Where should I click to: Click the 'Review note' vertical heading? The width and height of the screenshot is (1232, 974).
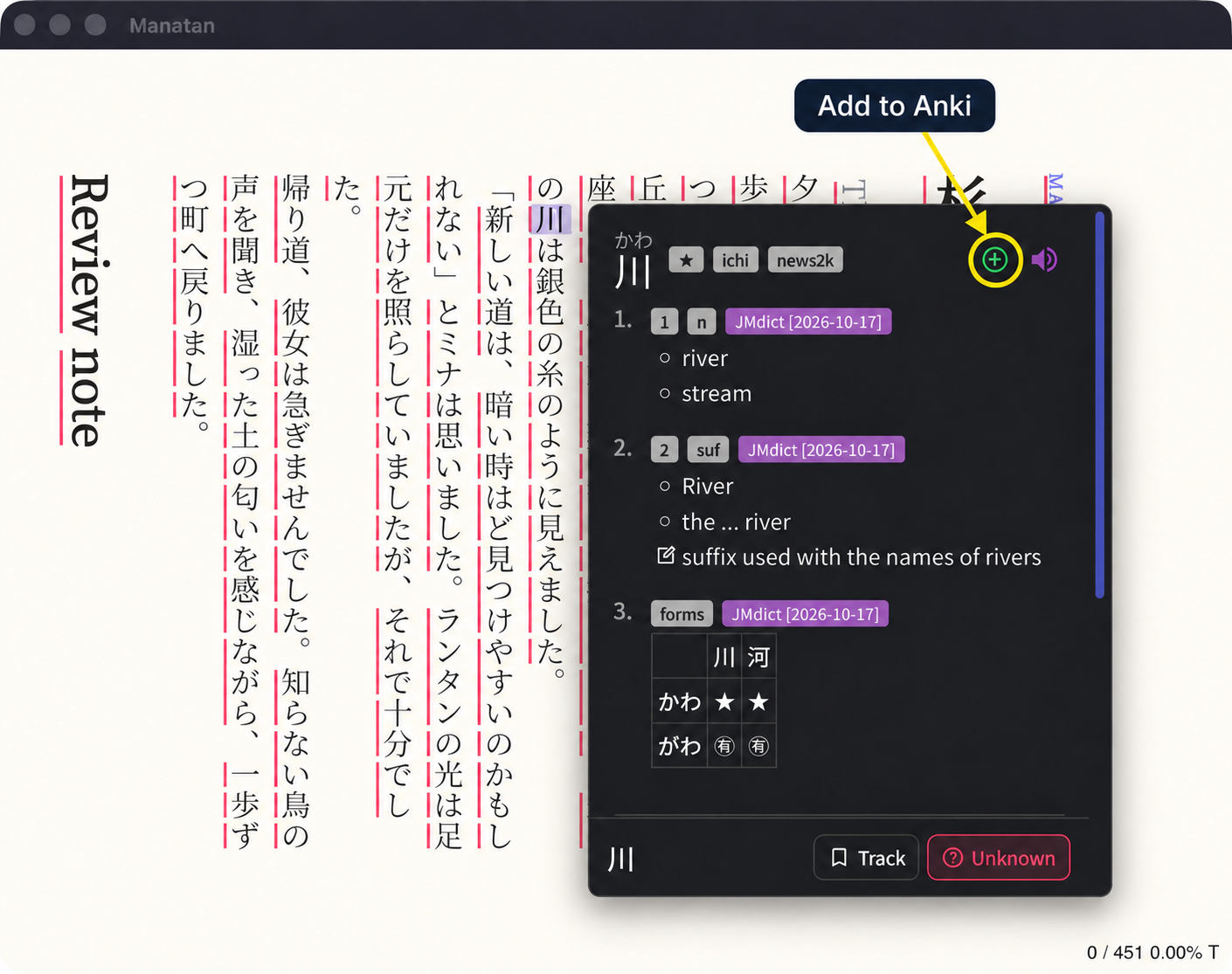pos(88,310)
